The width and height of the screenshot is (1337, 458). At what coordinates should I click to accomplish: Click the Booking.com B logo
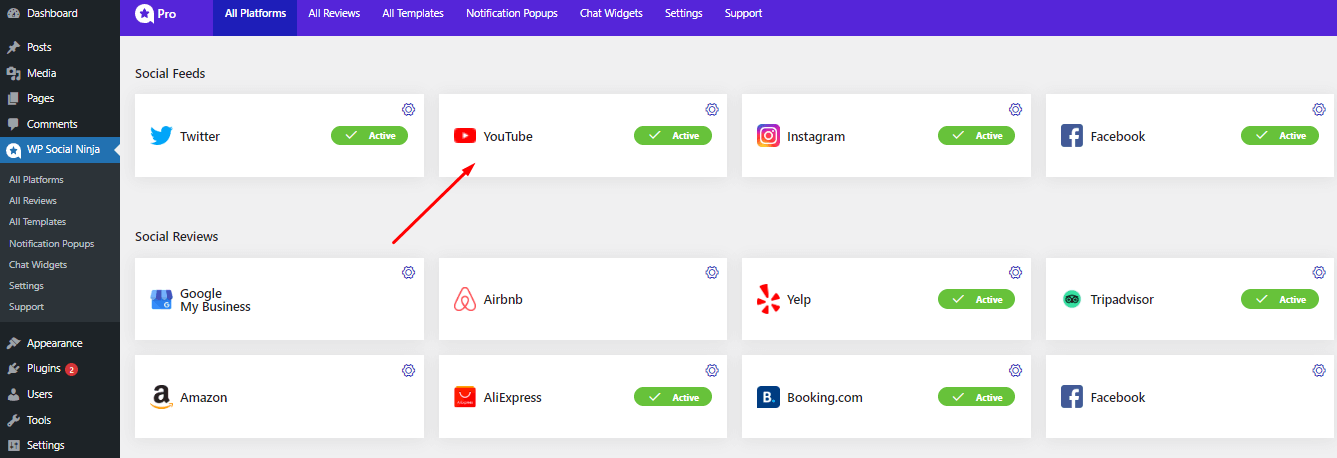click(x=768, y=397)
